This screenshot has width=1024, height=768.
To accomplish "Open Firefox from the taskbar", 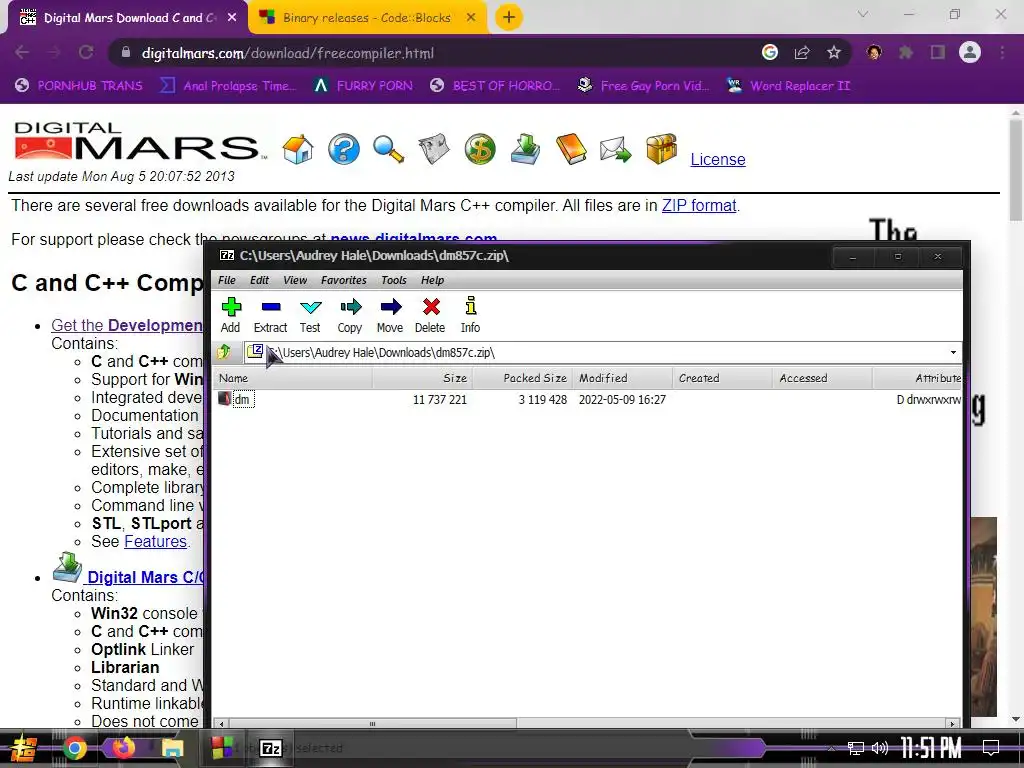I will pos(124,748).
